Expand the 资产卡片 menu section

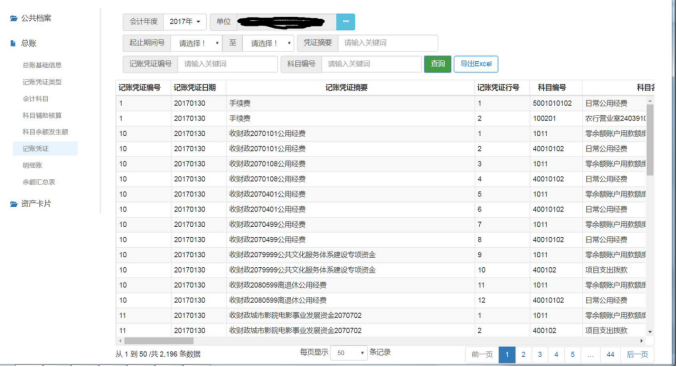tap(36, 204)
